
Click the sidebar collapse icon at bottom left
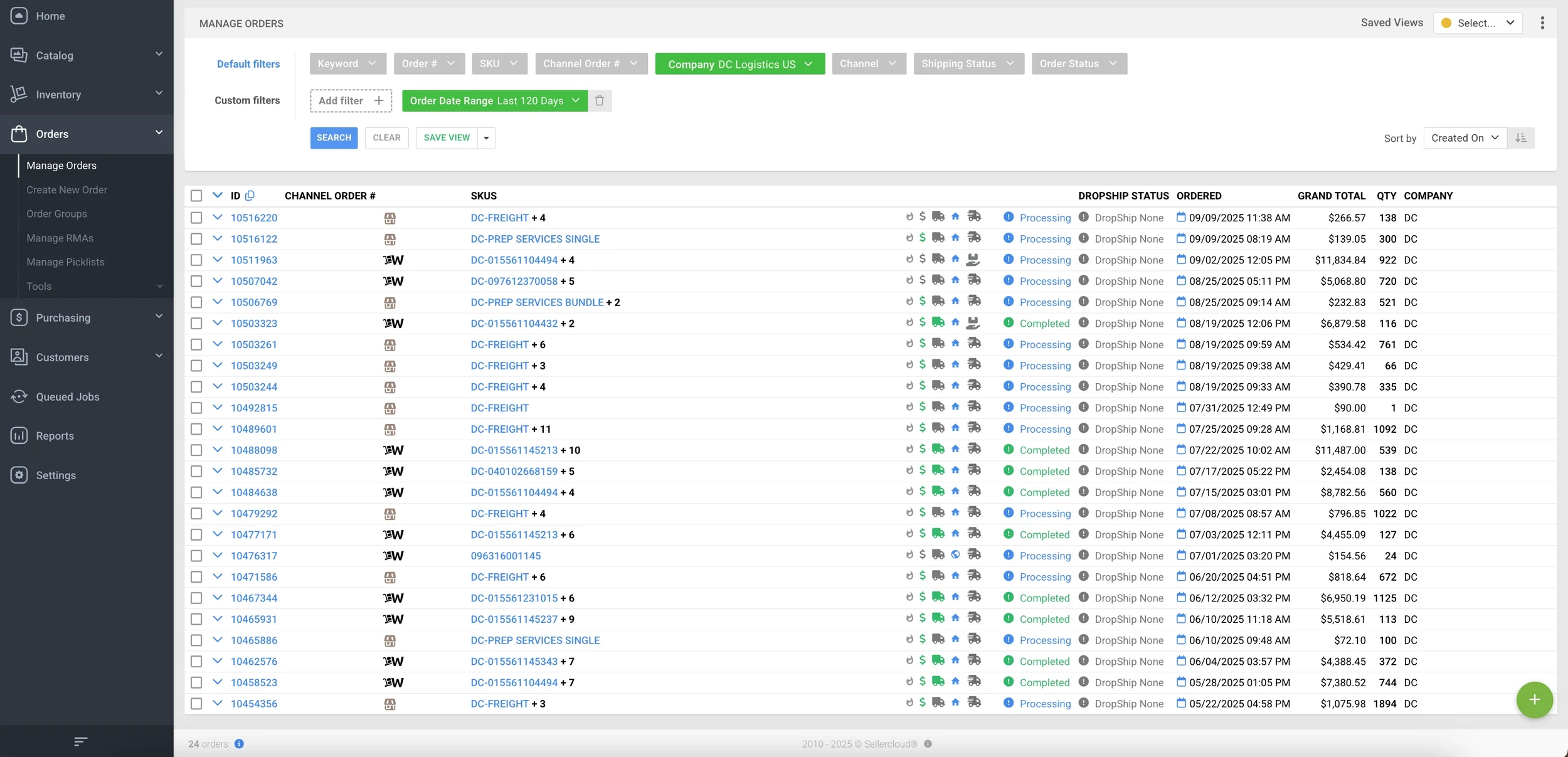[x=80, y=741]
